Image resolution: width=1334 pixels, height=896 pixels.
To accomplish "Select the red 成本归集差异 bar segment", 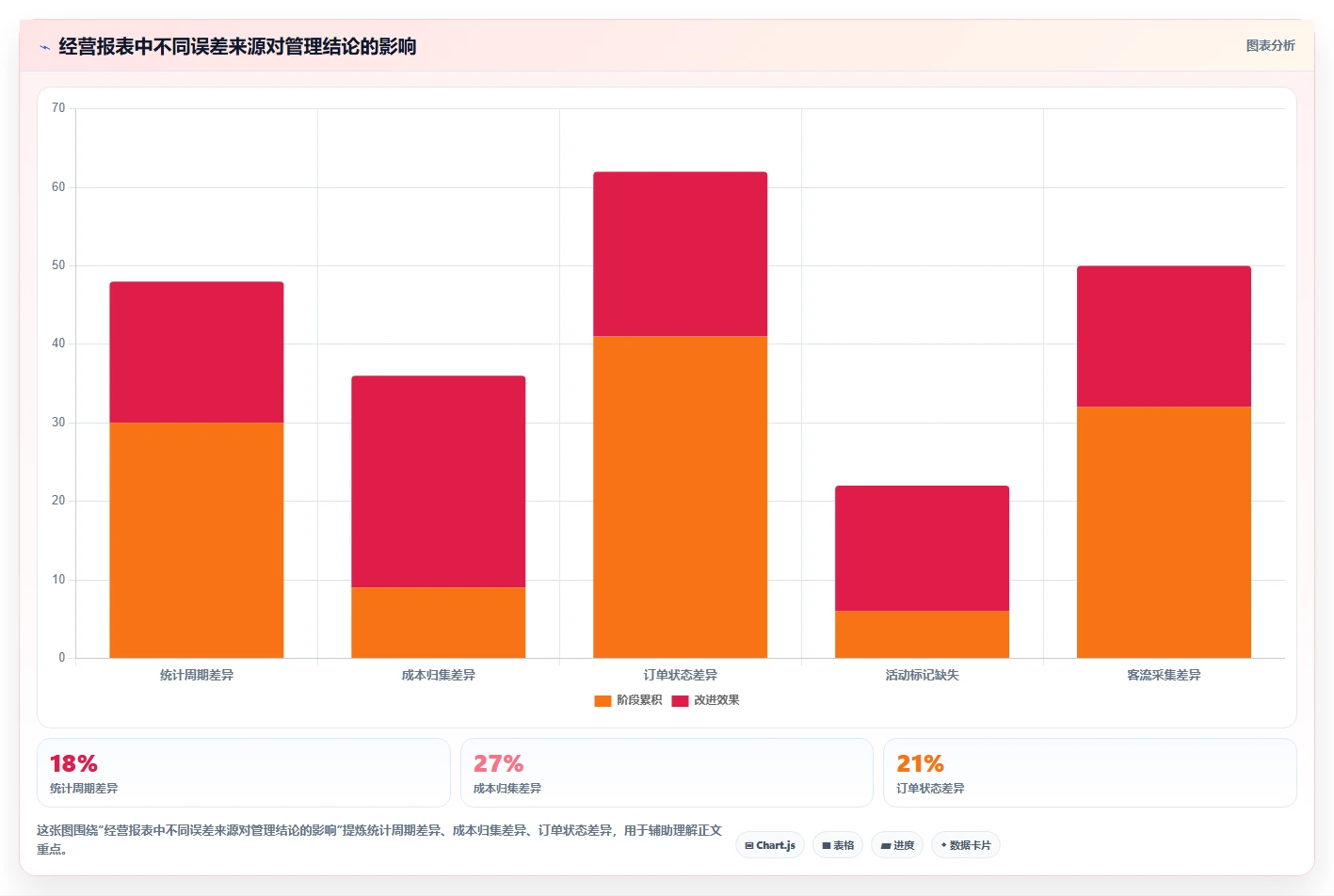I will coord(439,482).
